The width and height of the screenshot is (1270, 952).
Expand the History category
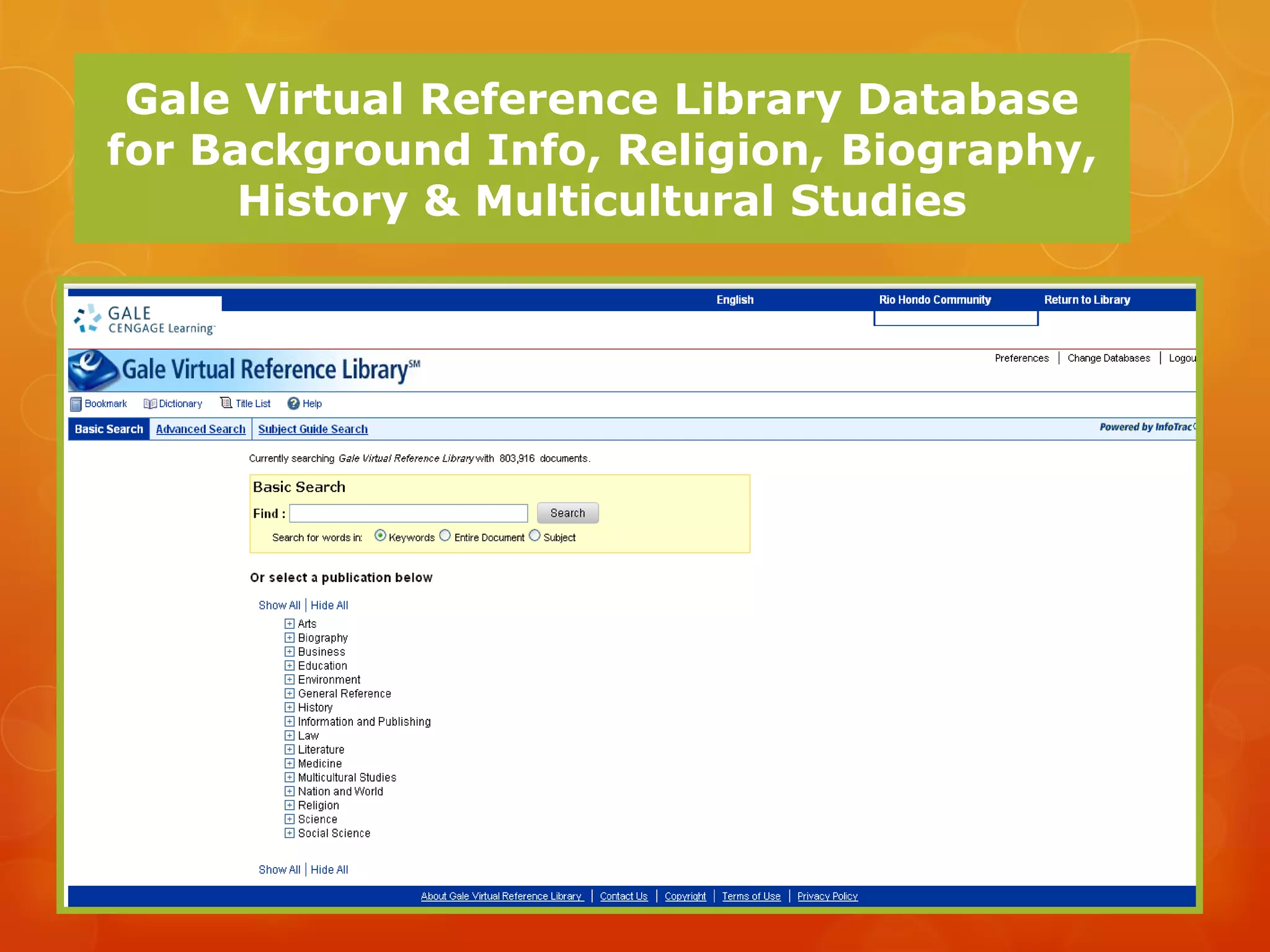click(x=290, y=707)
